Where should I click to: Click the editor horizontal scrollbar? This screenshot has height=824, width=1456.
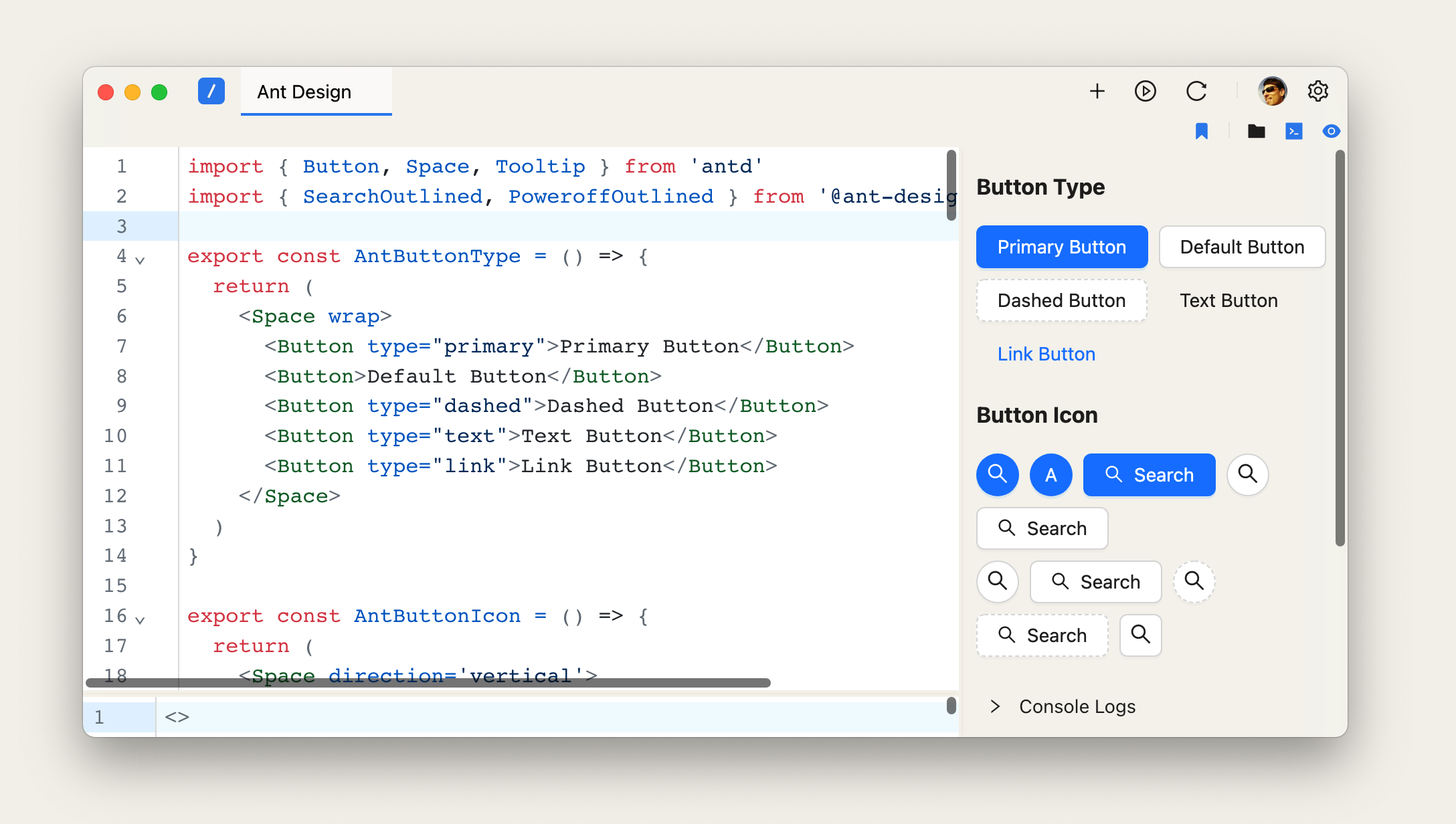(428, 683)
